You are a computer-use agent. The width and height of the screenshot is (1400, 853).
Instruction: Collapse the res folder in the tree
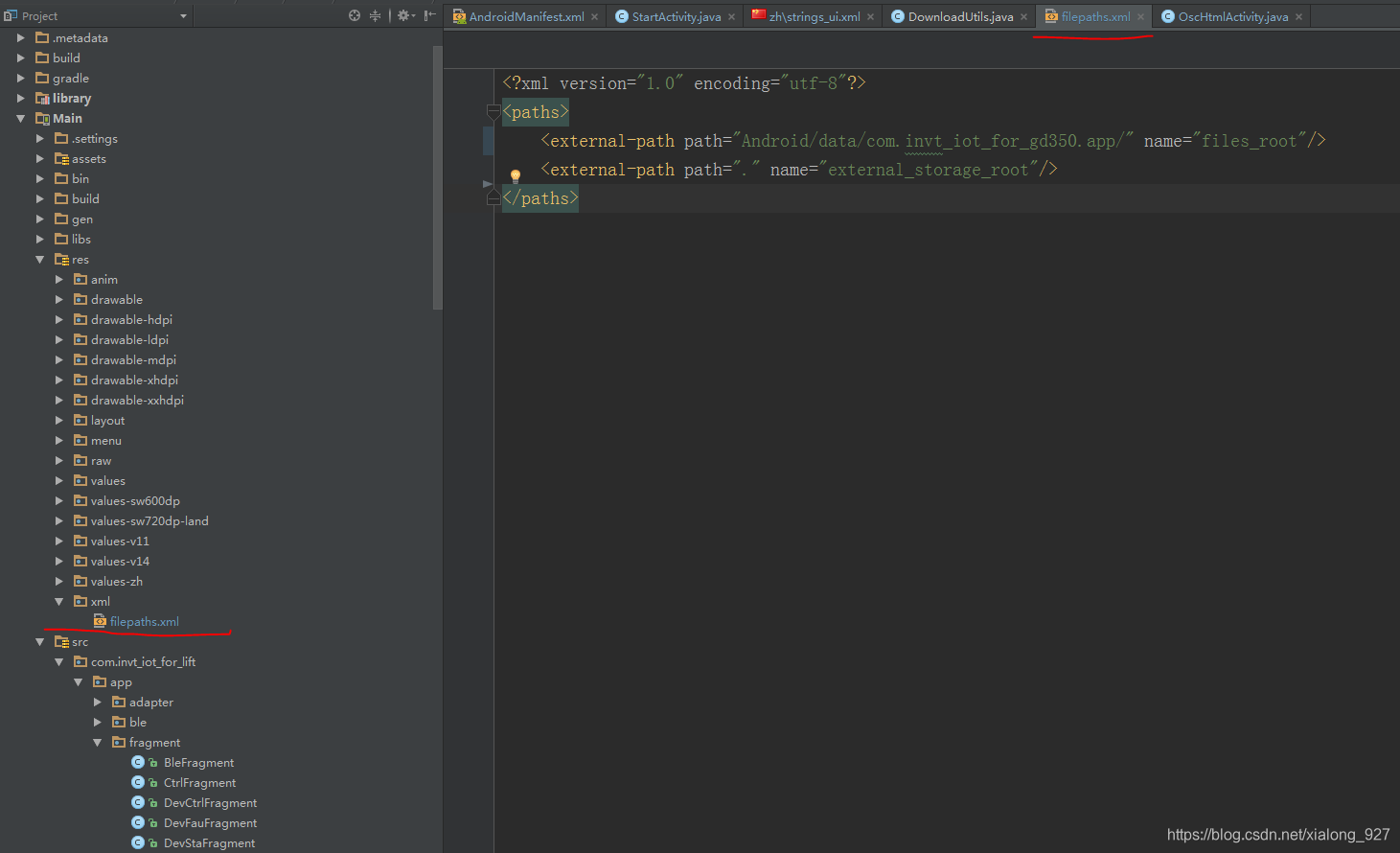pos(41,259)
